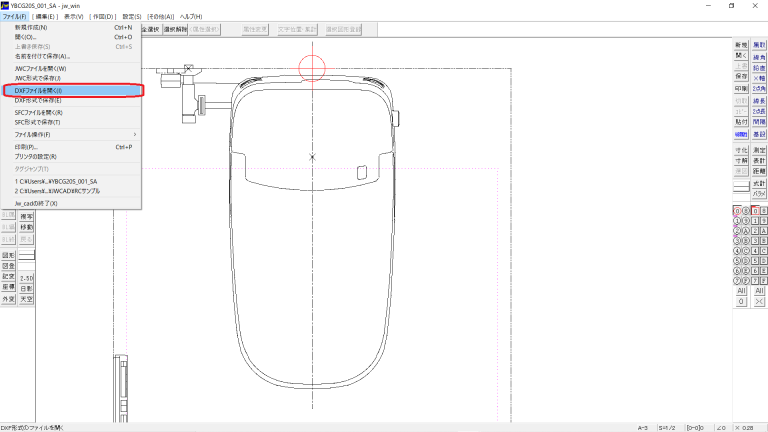768x432 pixels.
Task: Select the 座標 tool button
Action: click(x=8, y=287)
